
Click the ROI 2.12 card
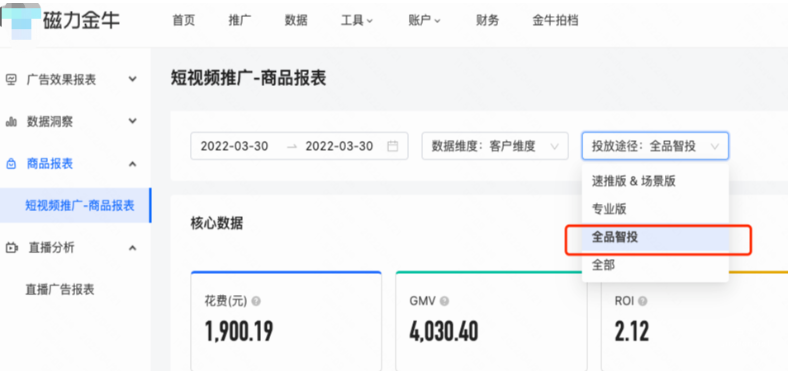(x=695, y=322)
